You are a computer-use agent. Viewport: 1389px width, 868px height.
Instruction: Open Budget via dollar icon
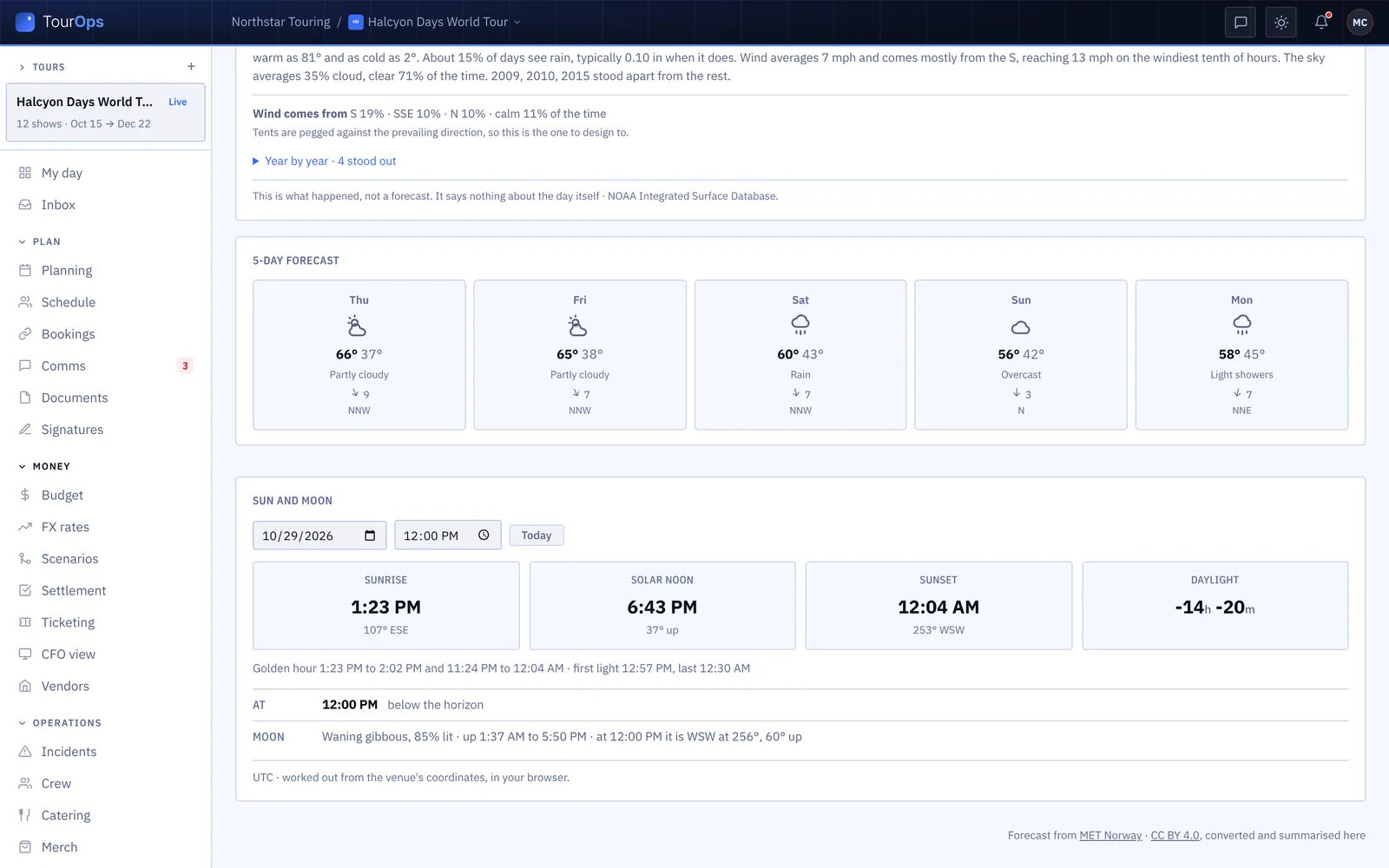[x=25, y=495]
